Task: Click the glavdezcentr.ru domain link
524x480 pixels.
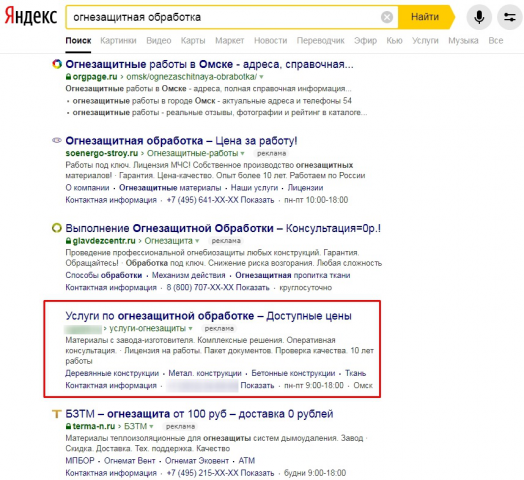Action: point(104,241)
